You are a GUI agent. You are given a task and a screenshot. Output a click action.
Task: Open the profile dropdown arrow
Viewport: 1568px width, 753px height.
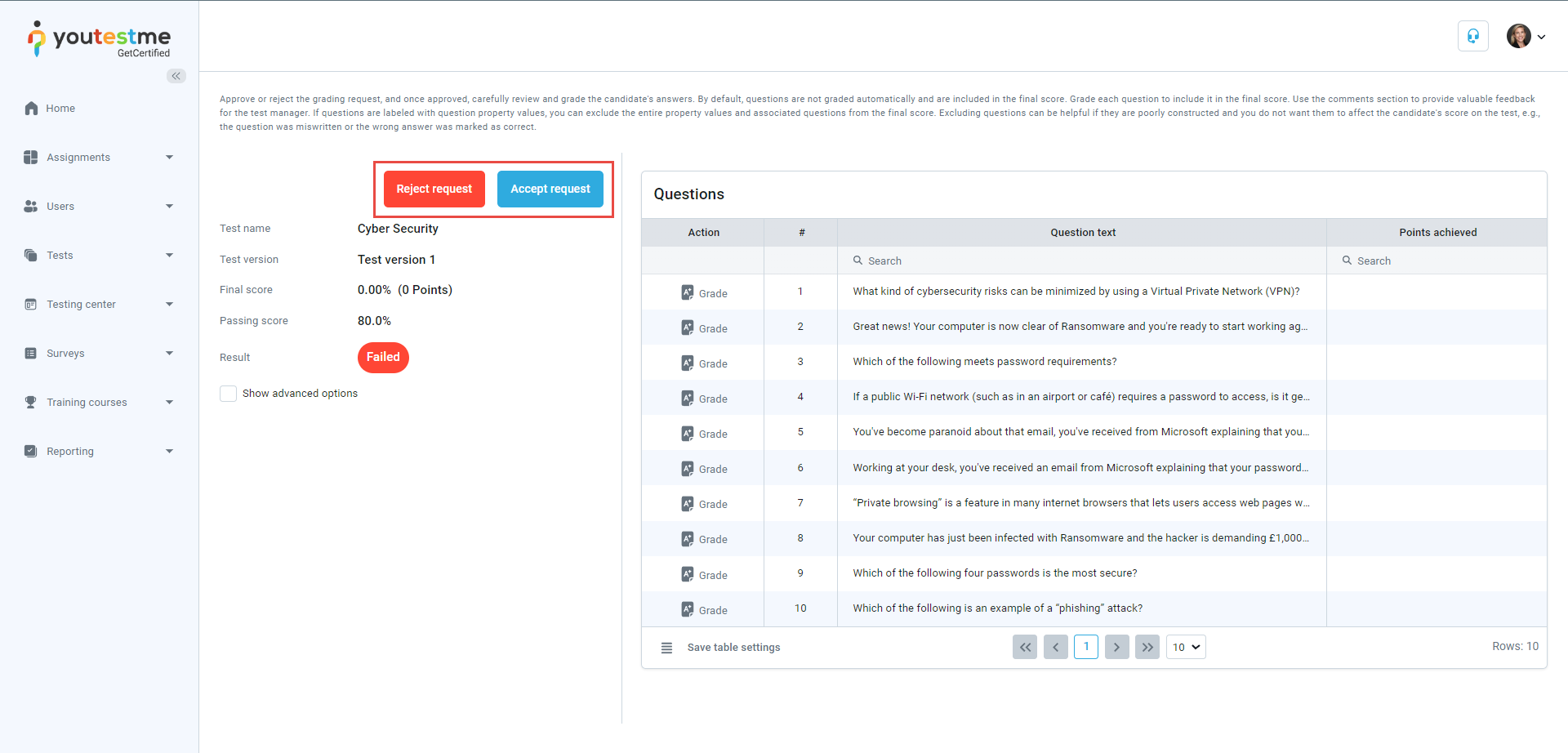pos(1541,37)
